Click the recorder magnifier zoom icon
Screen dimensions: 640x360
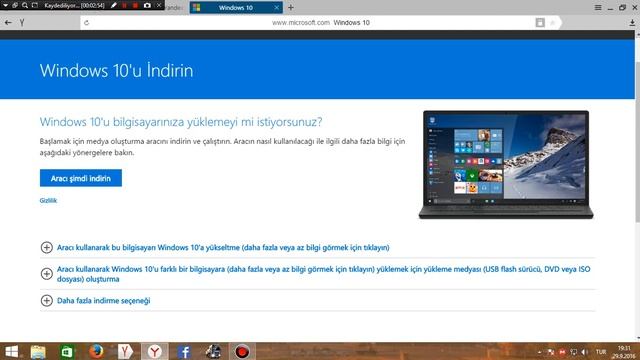25,5
